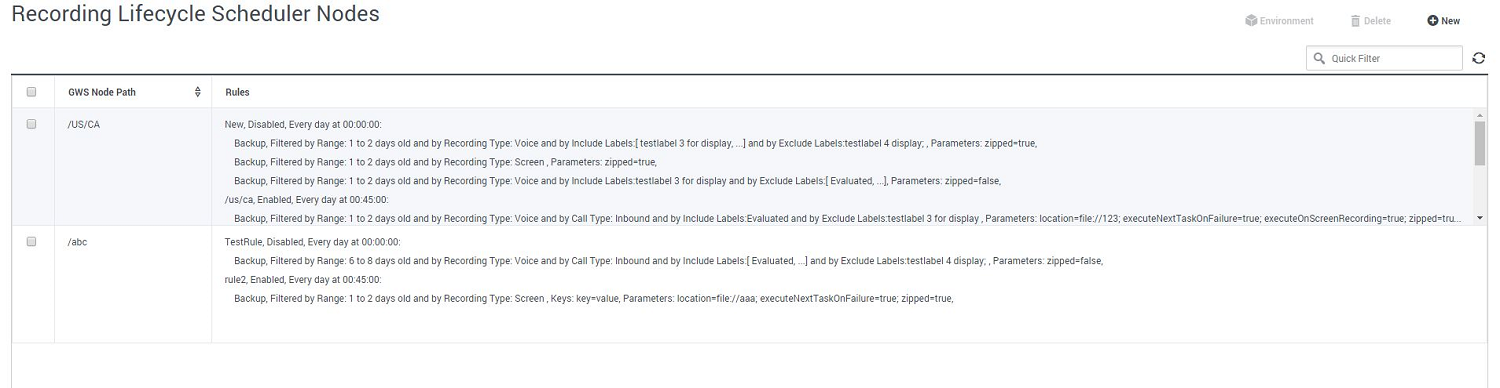Click the rules scrollbar down arrow

pyautogui.click(x=1479, y=217)
